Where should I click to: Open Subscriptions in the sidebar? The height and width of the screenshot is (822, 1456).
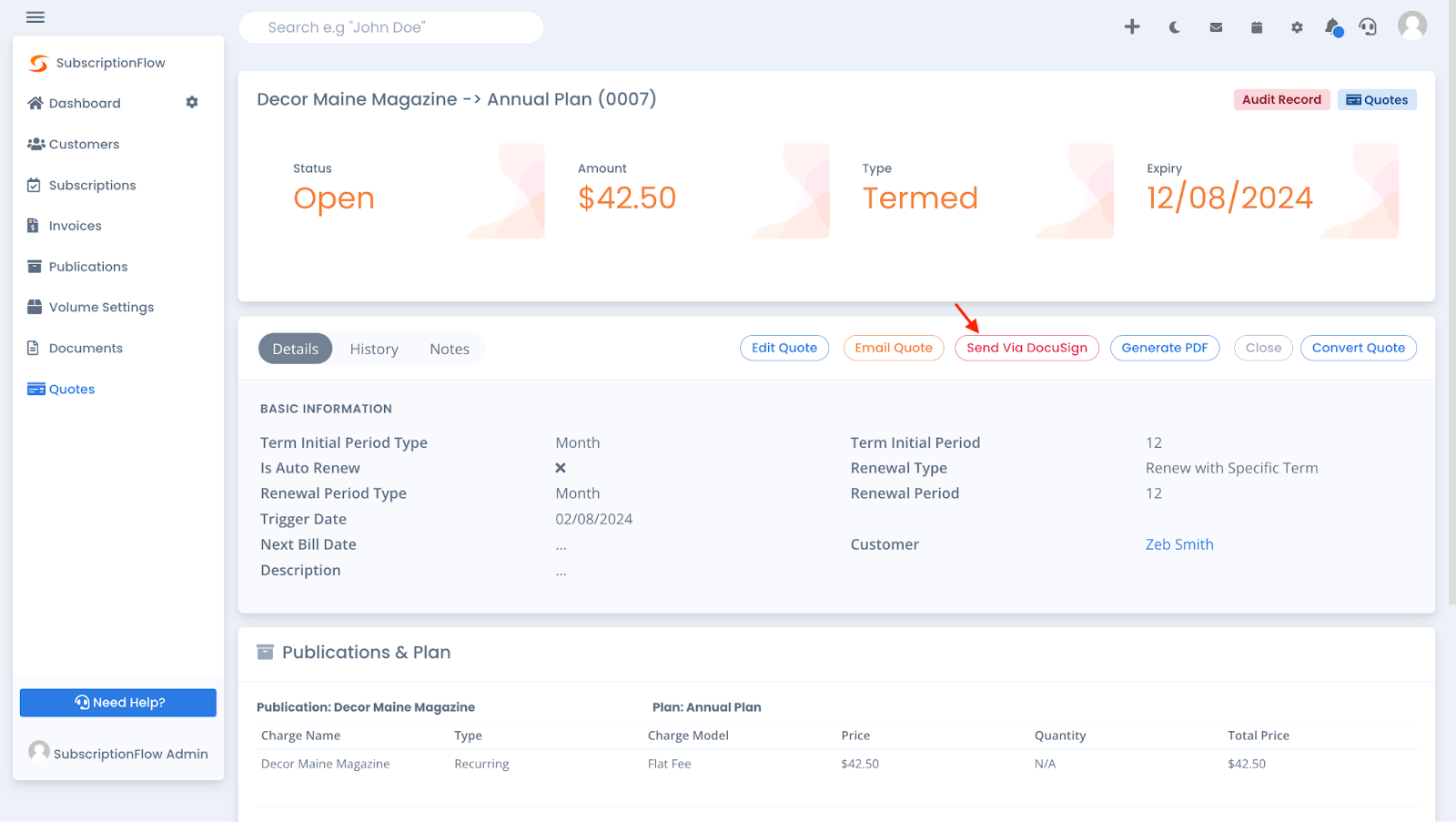coord(92,185)
